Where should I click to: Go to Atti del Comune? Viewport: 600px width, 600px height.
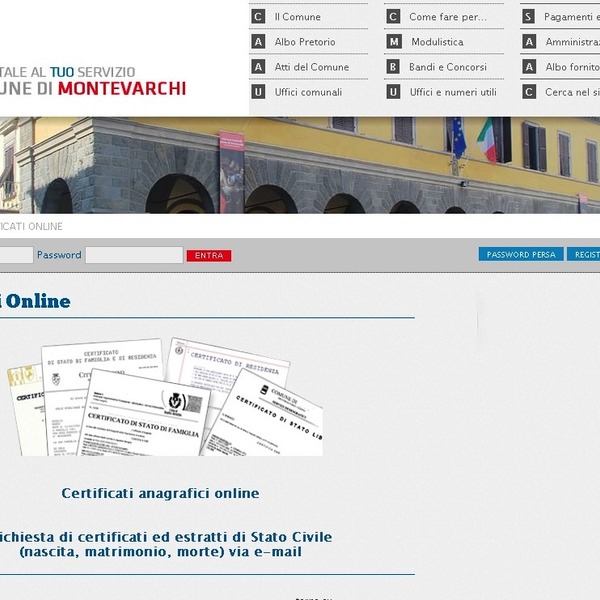click(x=311, y=67)
